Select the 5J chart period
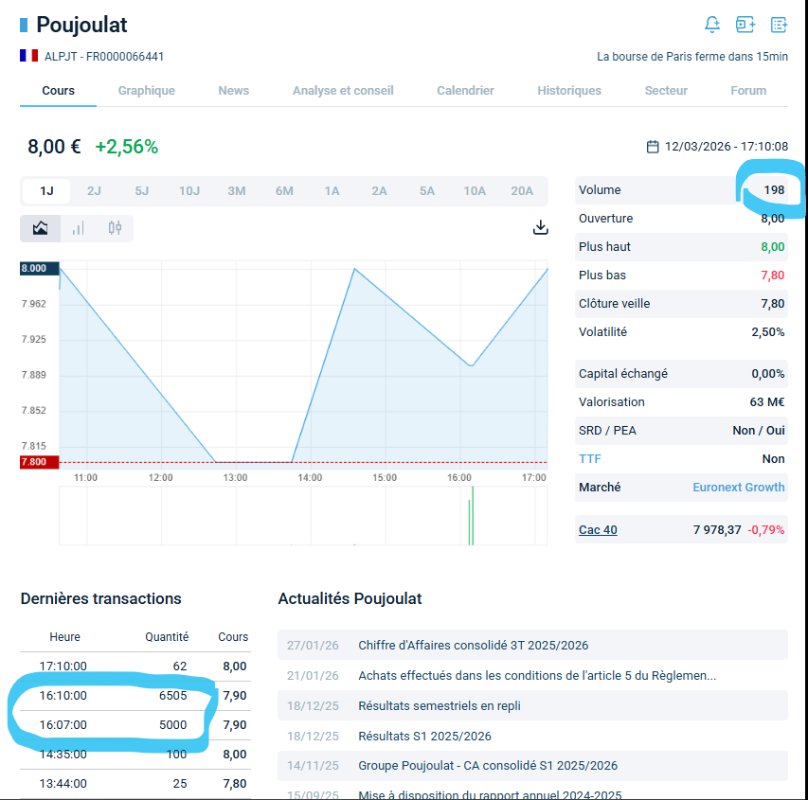Image resolution: width=808 pixels, height=800 pixels. click(142, 191)
